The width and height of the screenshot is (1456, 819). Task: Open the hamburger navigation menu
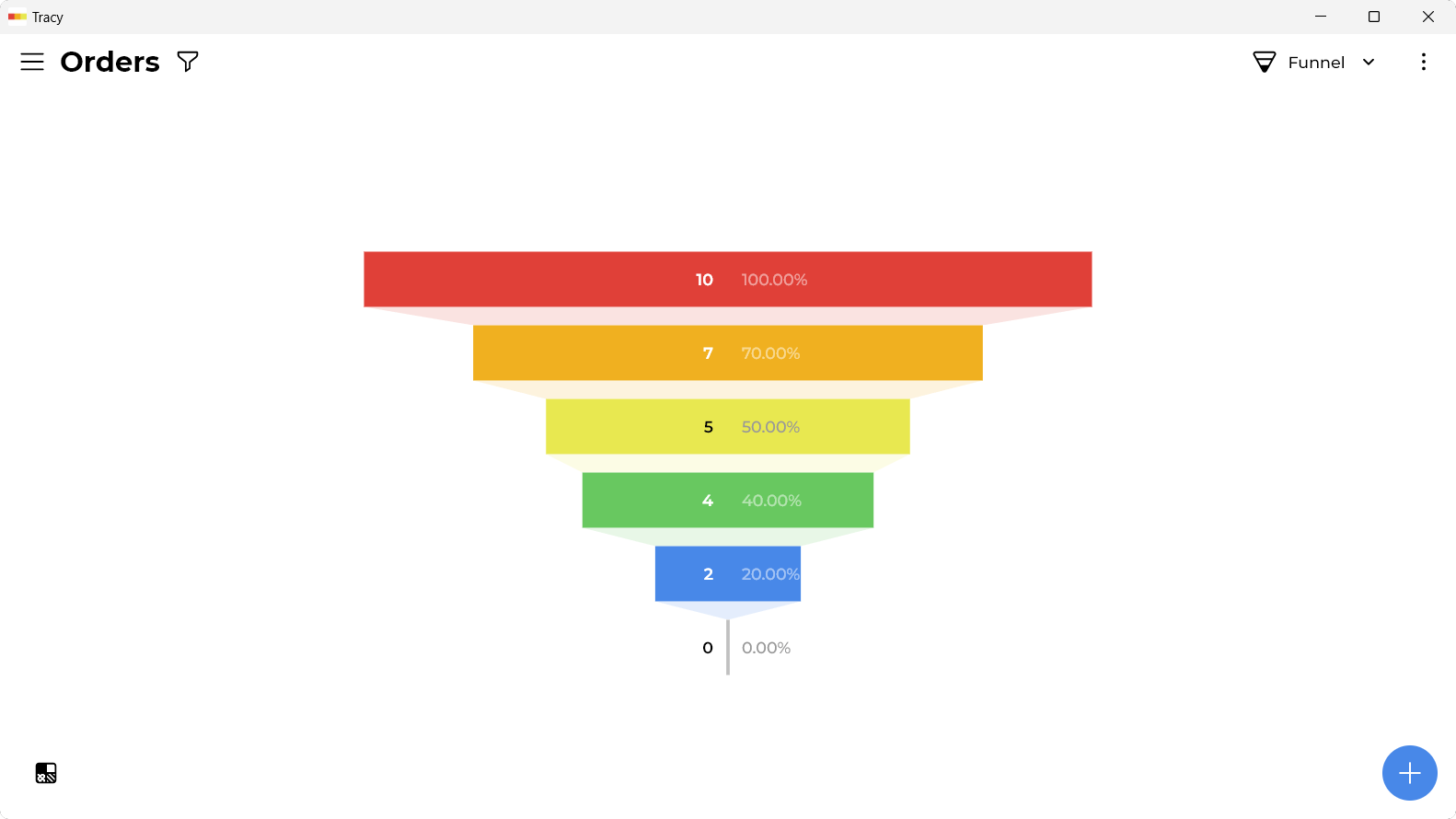tap(32, 62)
